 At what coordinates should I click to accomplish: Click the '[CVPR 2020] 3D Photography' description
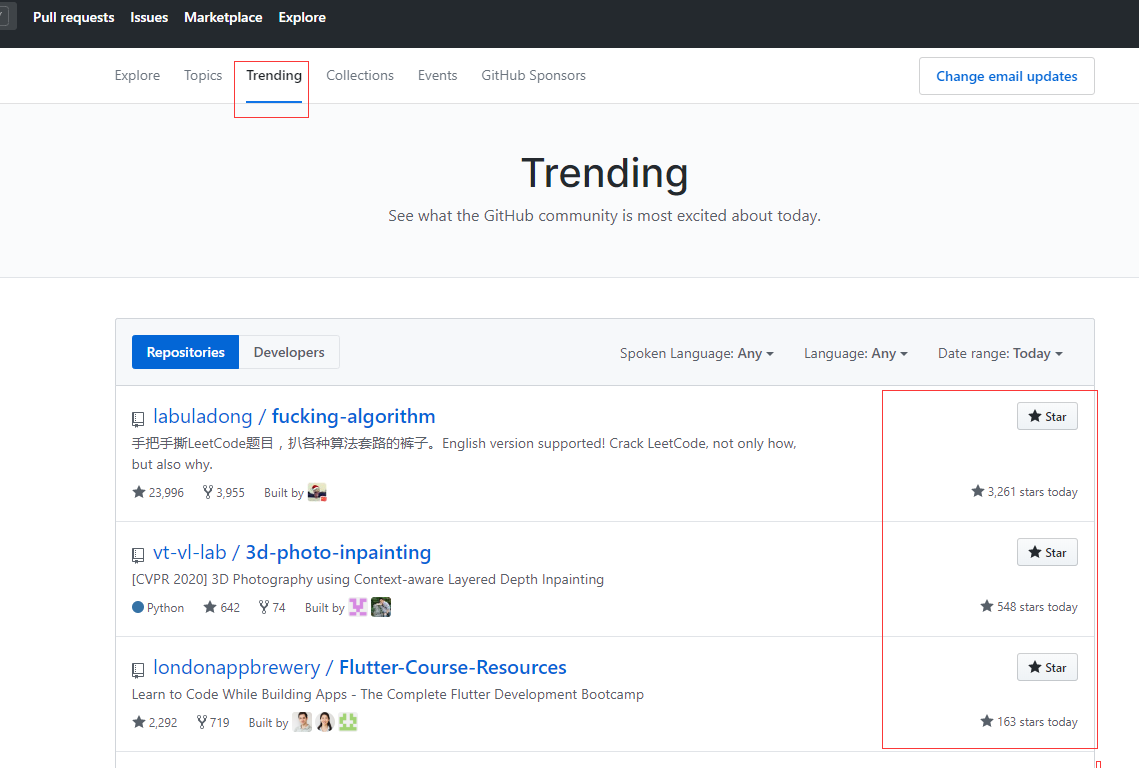[368, 579]
